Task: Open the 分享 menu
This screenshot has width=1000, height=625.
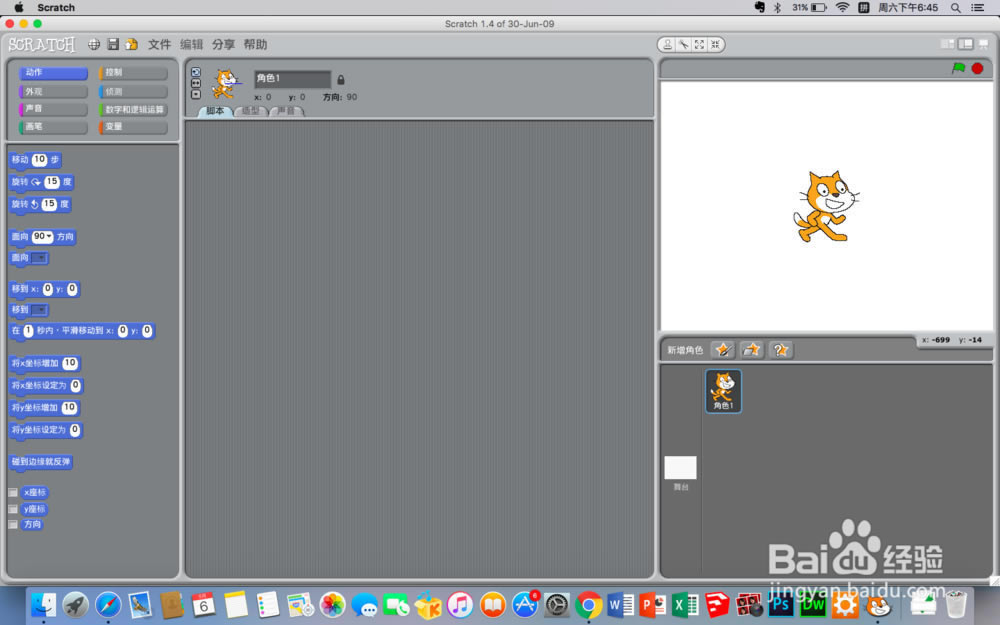Action: click(x=223, y=44)
